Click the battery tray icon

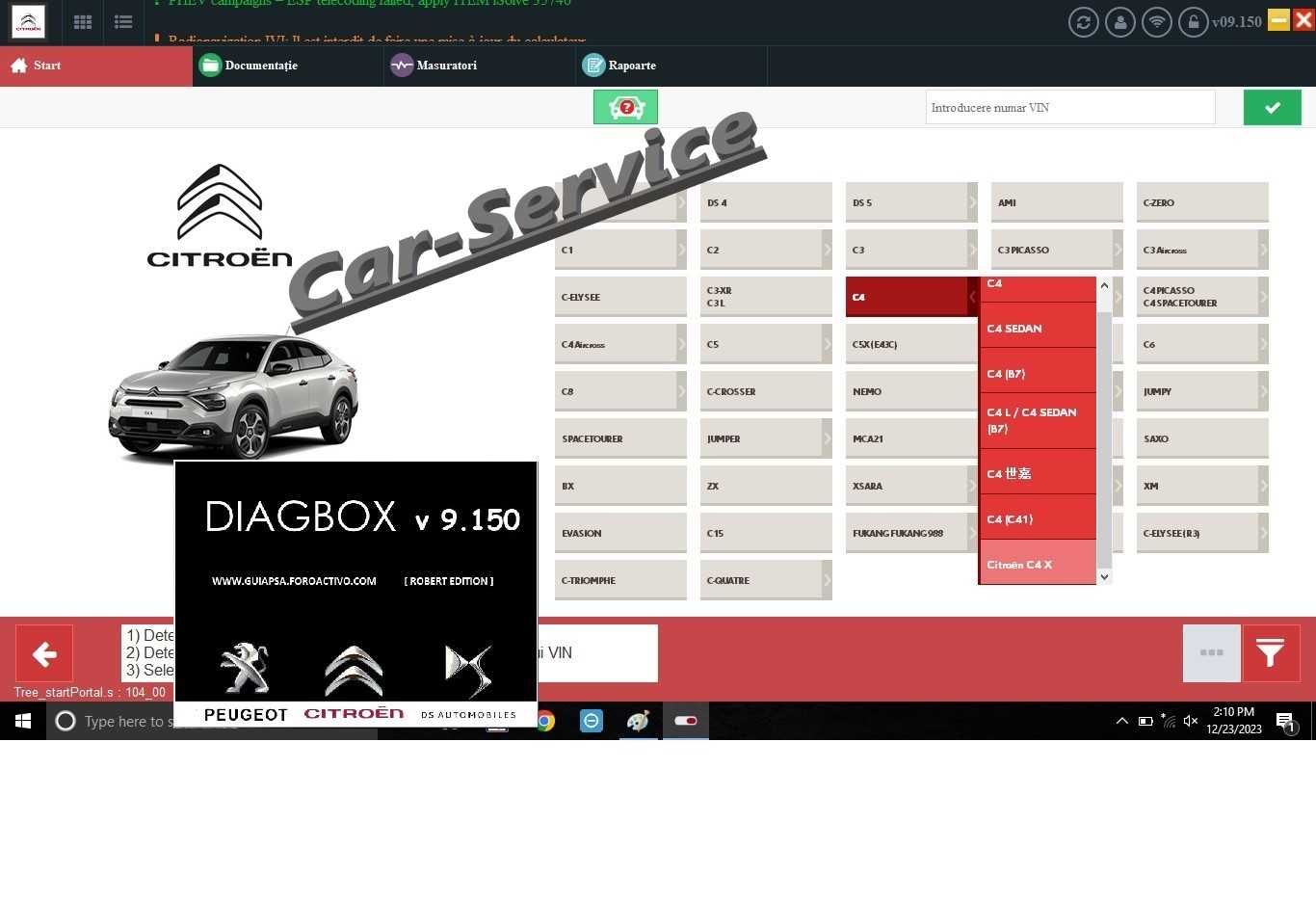point(1145,721)
